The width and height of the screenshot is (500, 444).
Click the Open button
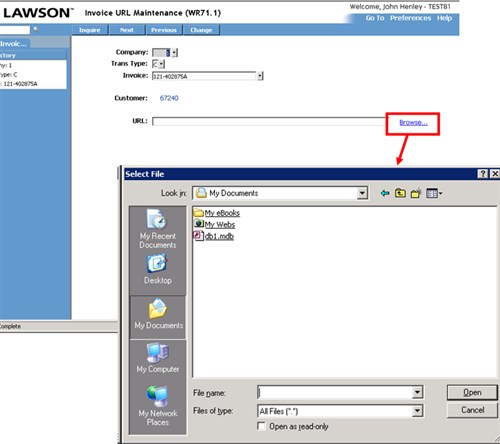pos(472,393)
